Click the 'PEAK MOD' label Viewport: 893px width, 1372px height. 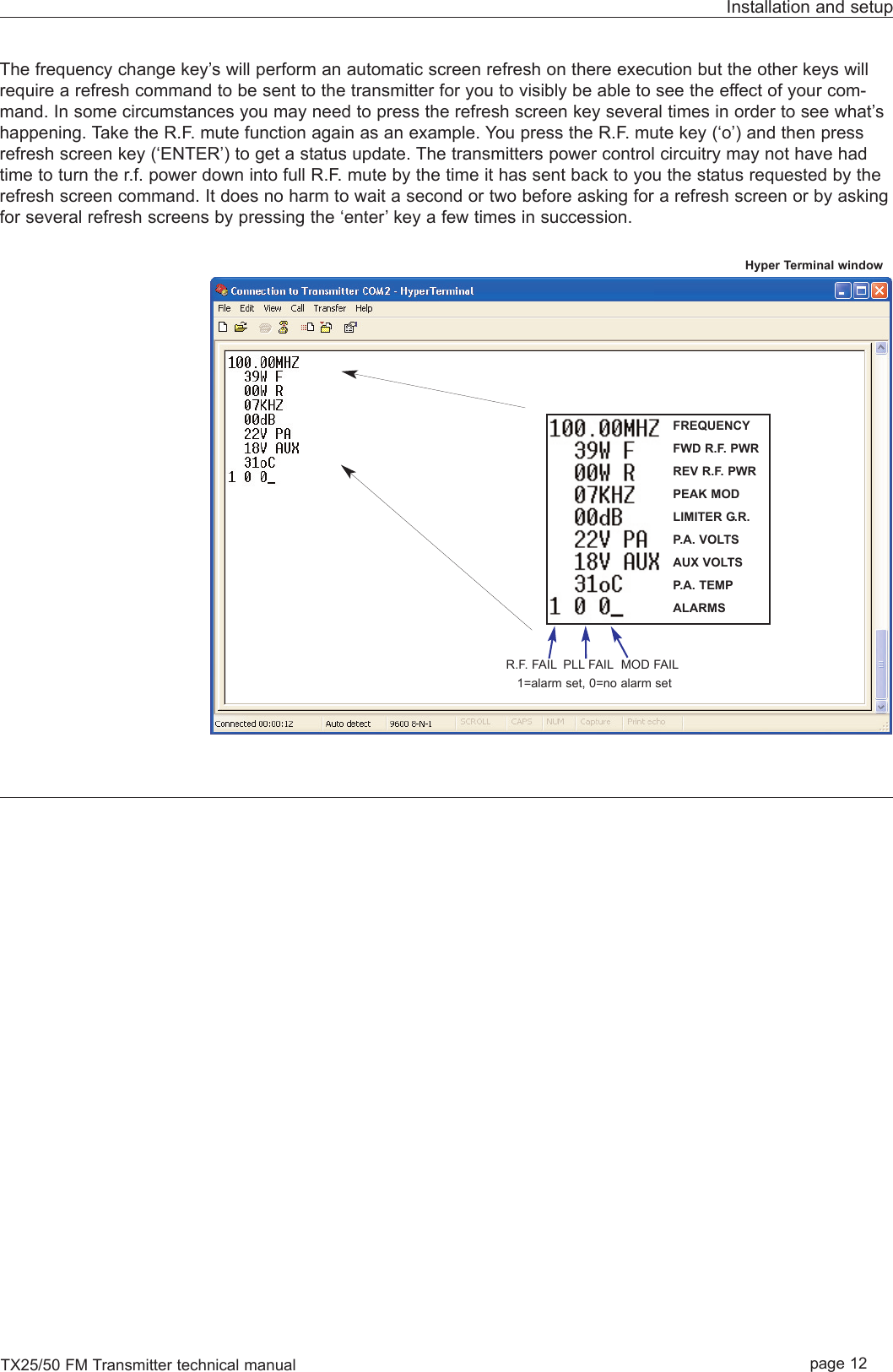(706, 494)
